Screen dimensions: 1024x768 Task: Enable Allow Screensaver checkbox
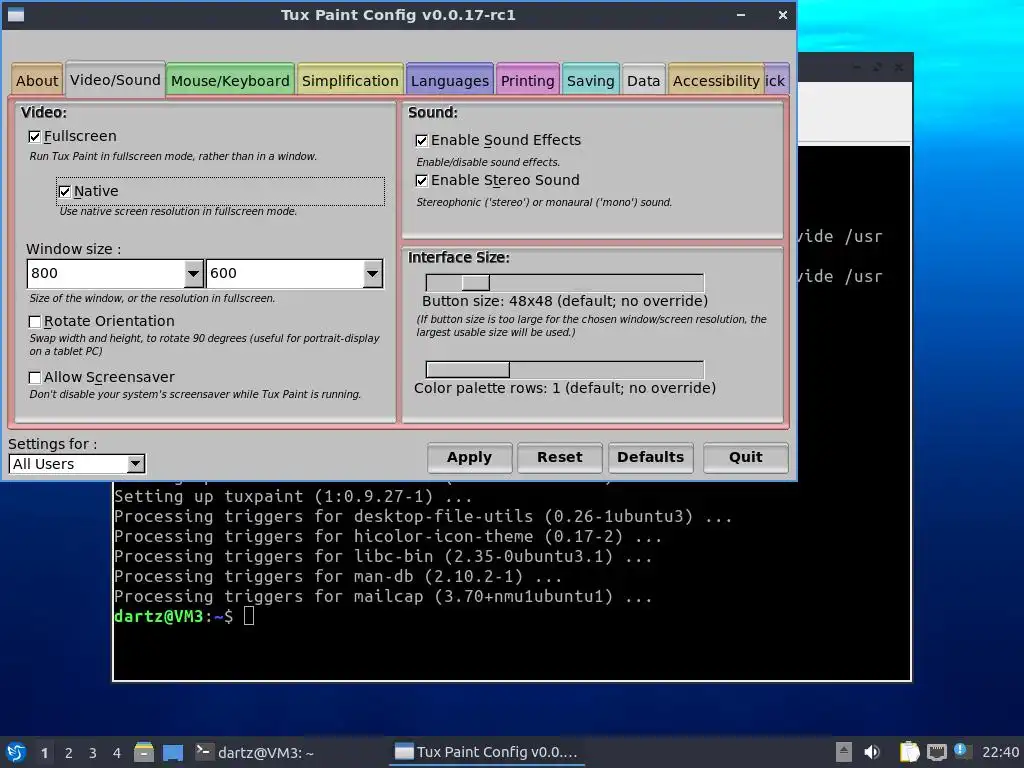click(35, 377)
